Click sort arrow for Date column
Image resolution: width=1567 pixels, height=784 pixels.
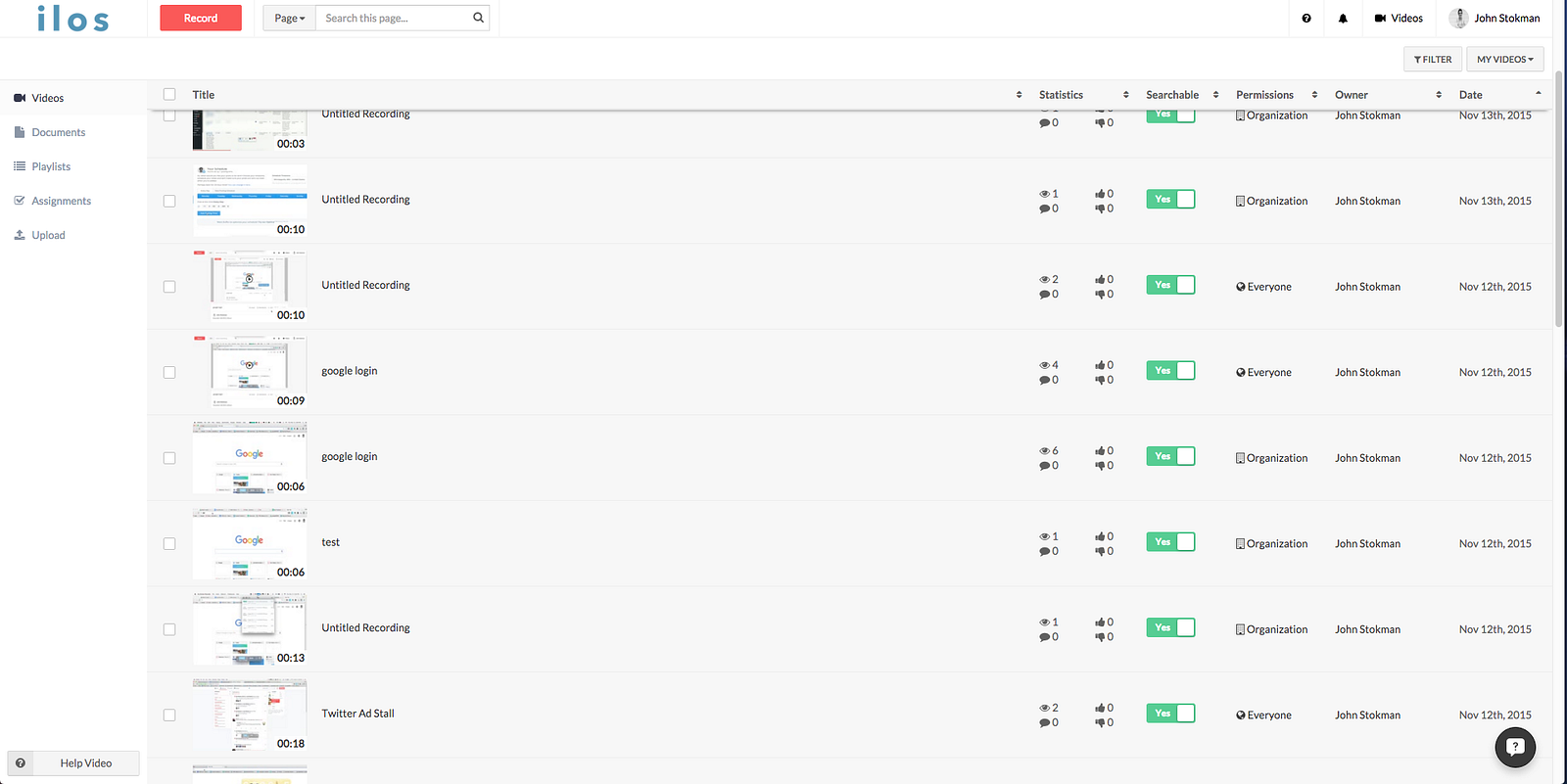(1538, 93)
